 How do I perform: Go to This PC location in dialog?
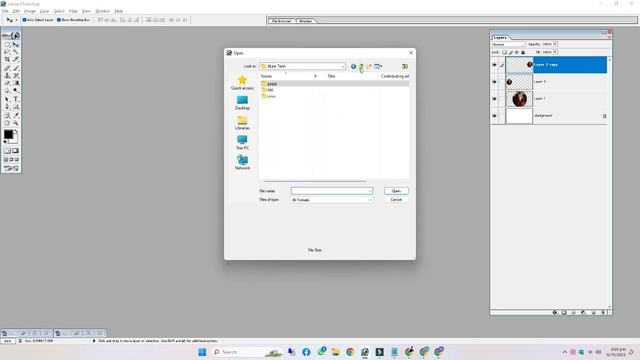242,143
